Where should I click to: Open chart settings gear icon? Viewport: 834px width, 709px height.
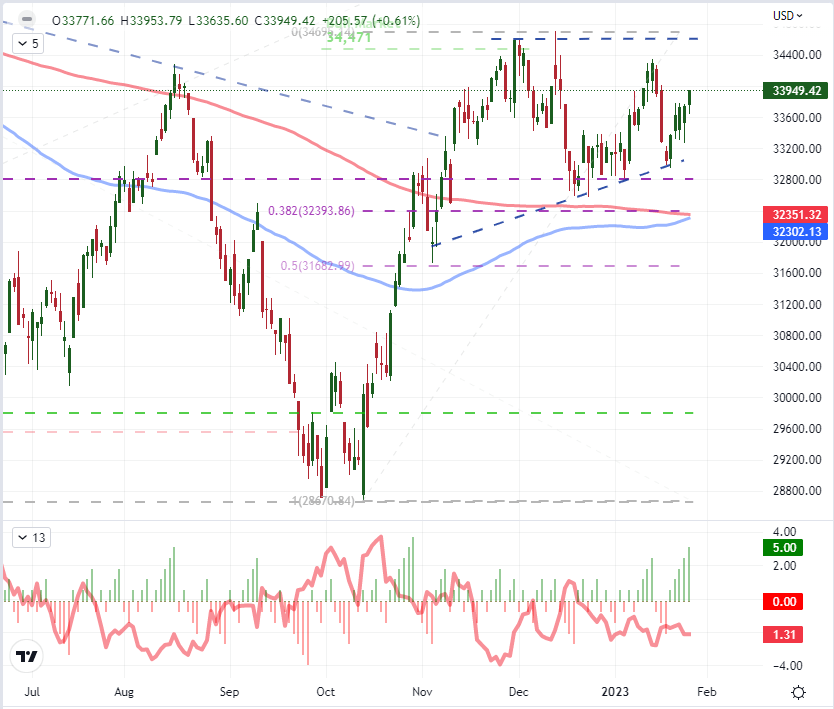[799, 692]
